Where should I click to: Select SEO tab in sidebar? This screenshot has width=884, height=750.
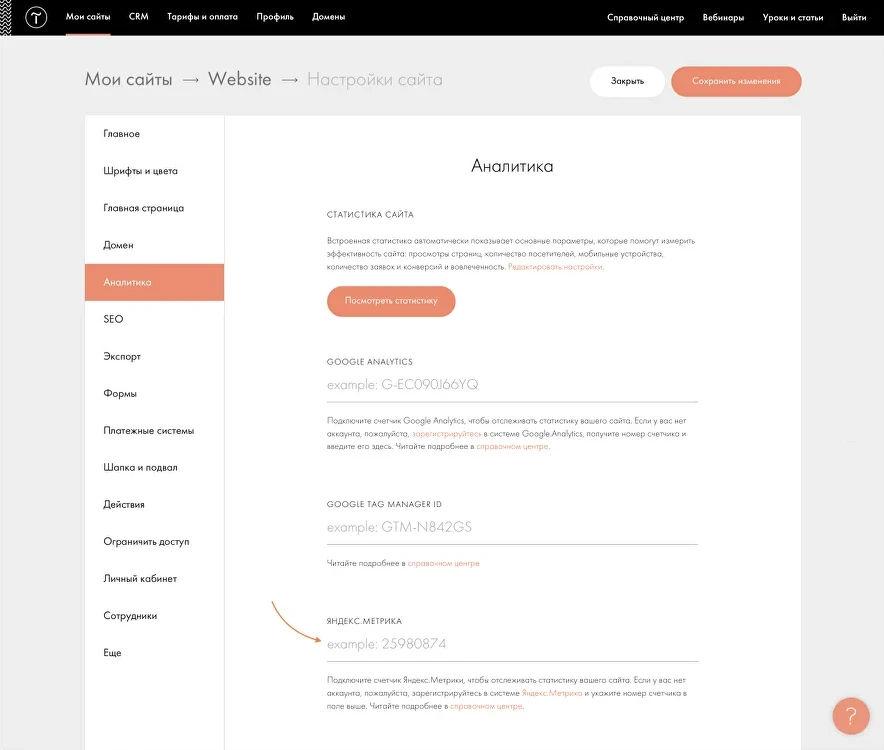tap(113, 319)
